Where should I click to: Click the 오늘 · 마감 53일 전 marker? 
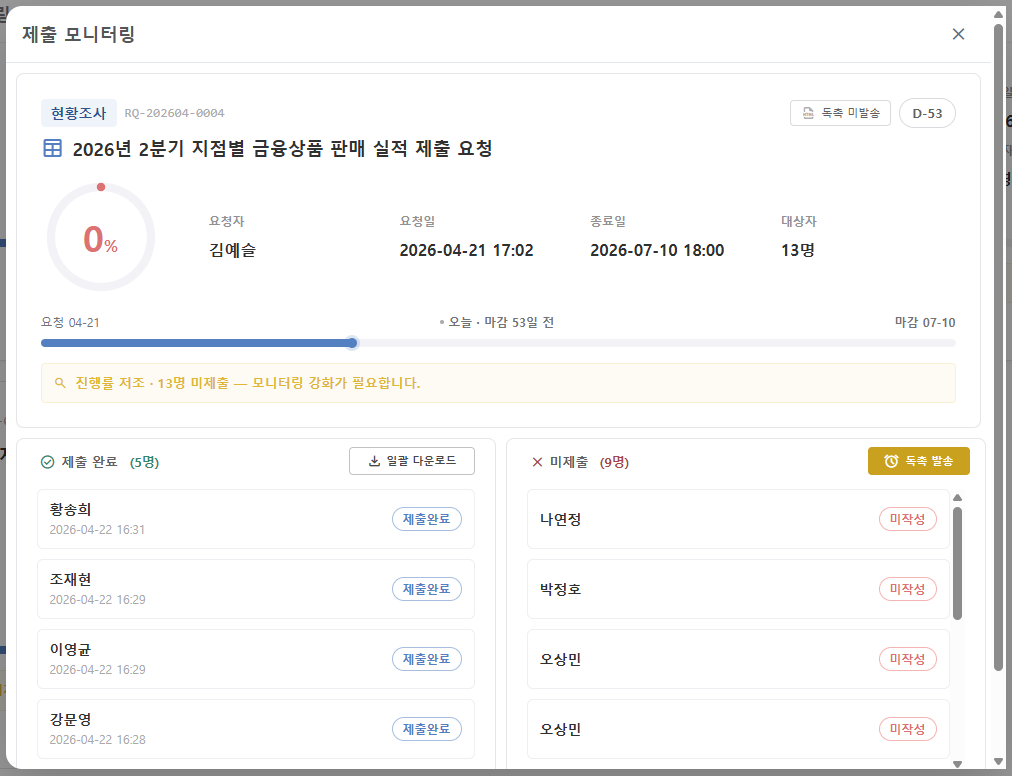tap(496, 322)
